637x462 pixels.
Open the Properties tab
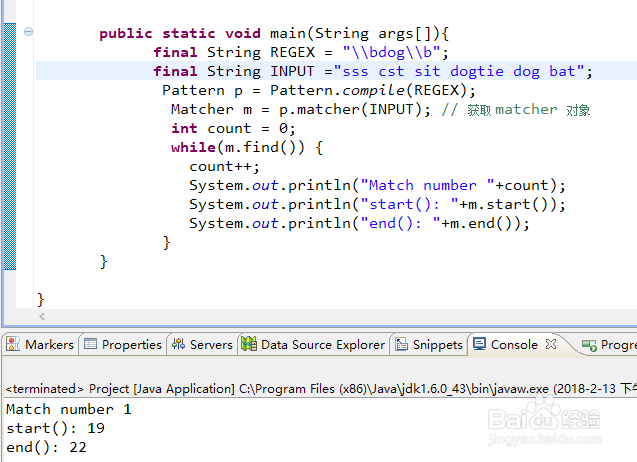123,345
